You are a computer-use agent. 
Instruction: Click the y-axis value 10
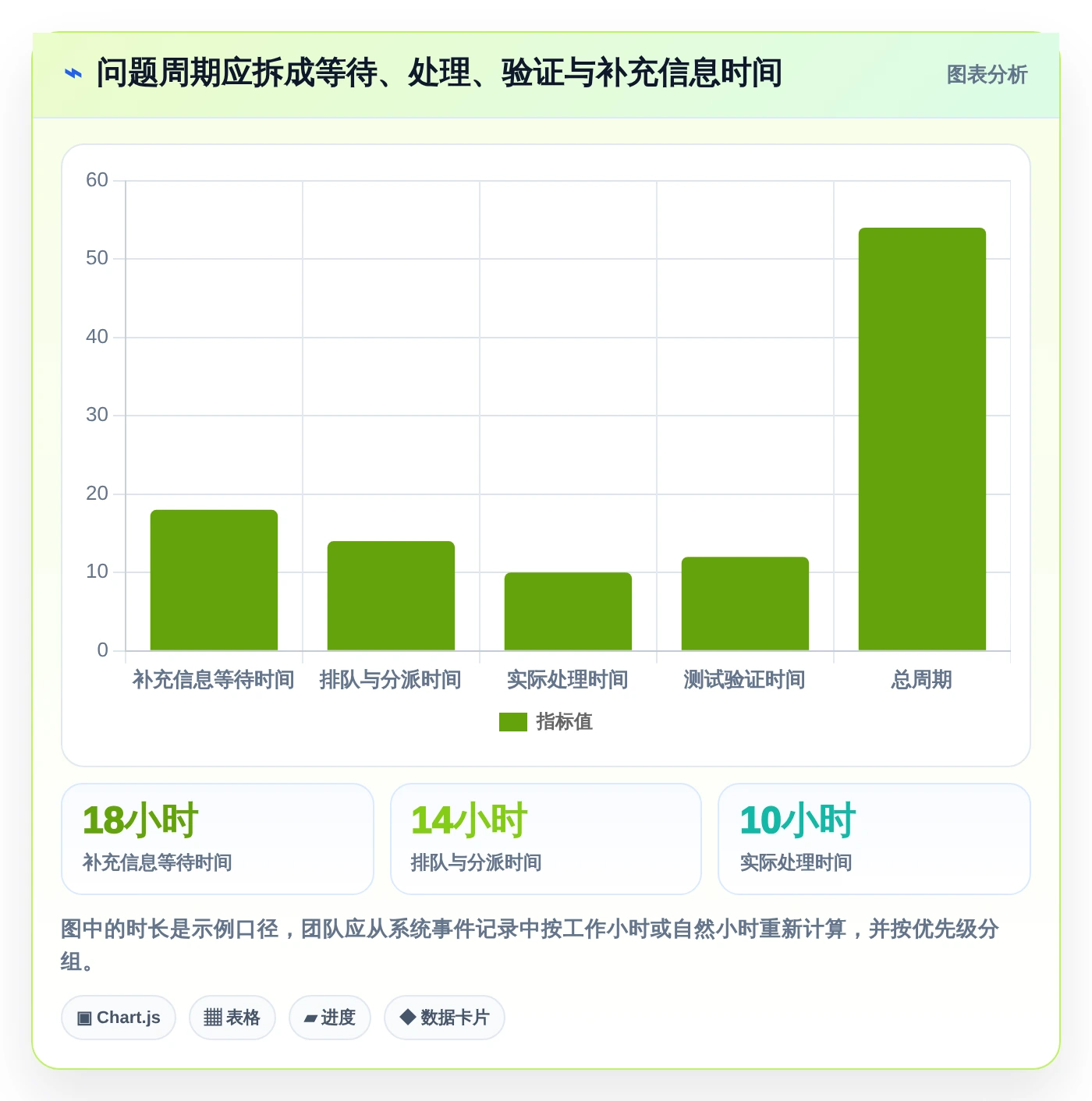(x=97, y=572)
